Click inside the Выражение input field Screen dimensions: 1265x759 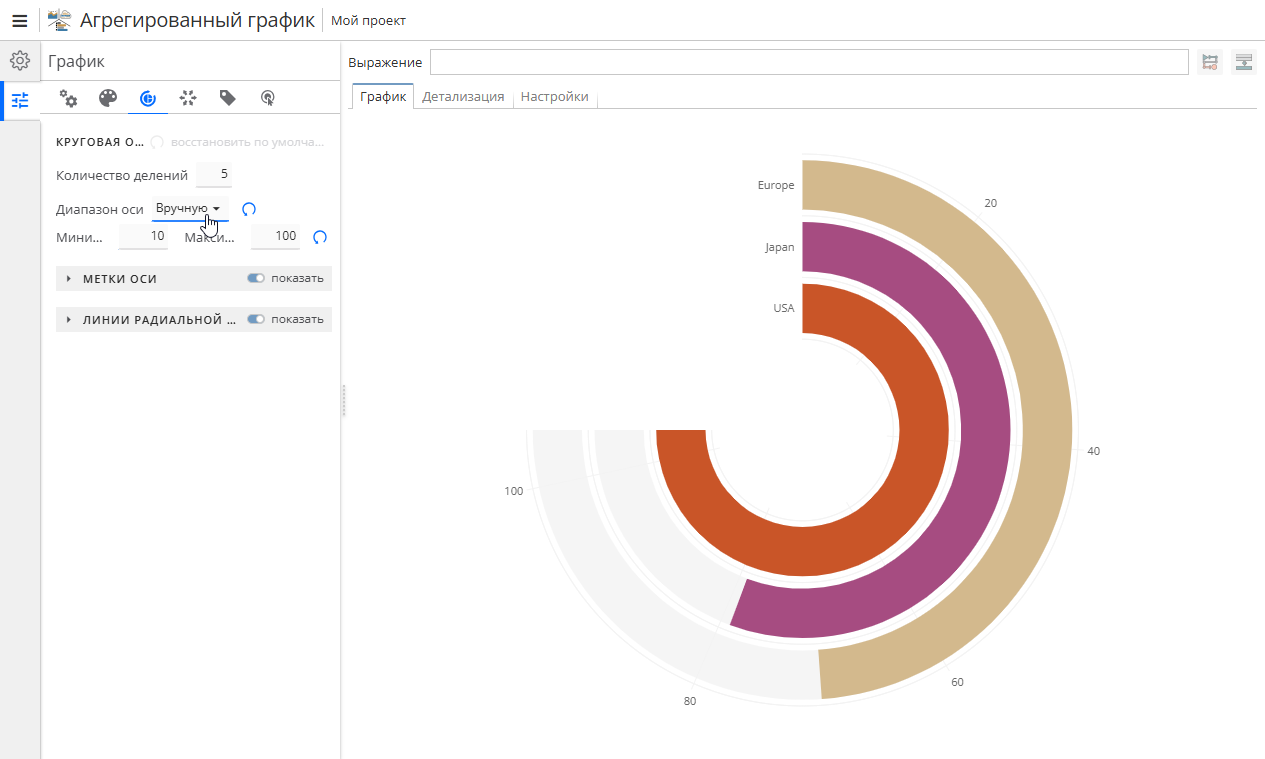click(800, 61)
